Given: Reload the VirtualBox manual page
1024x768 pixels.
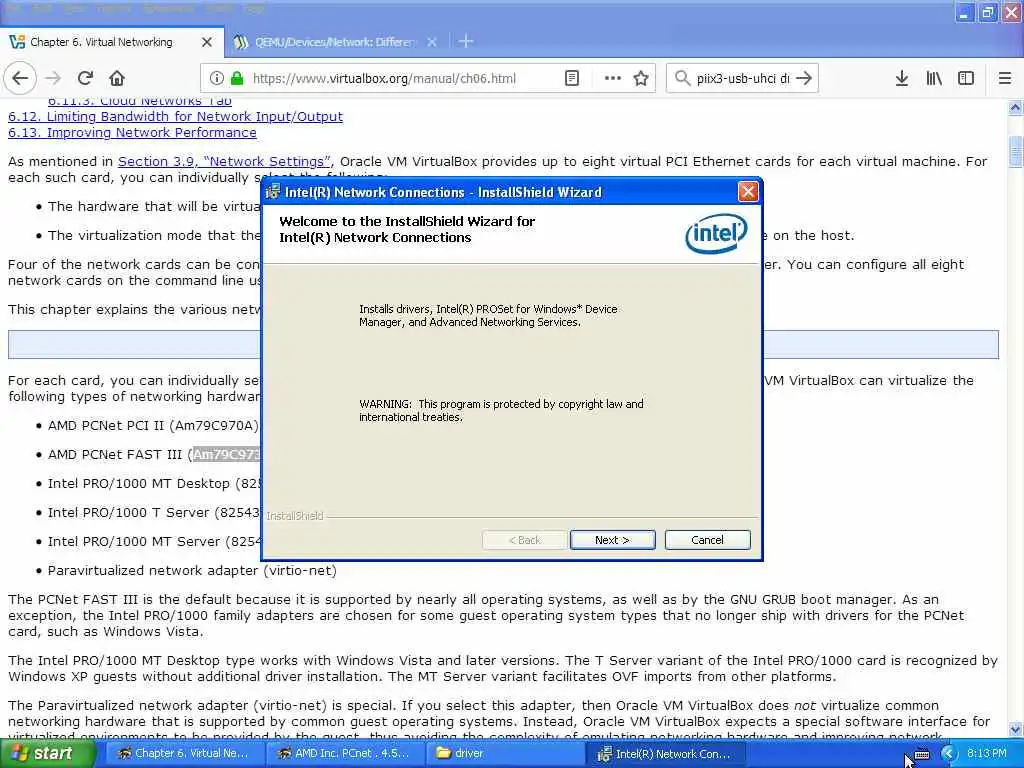Looking at the screenshot, I should tap(85, 78).
